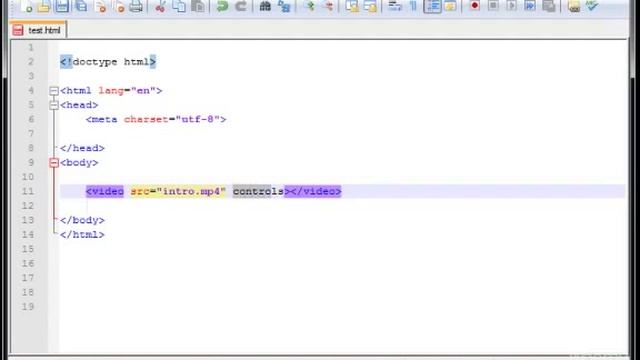Click the Stop recording macro icon
The height and width of the screenshot is (360, 640).
(493, 6)
